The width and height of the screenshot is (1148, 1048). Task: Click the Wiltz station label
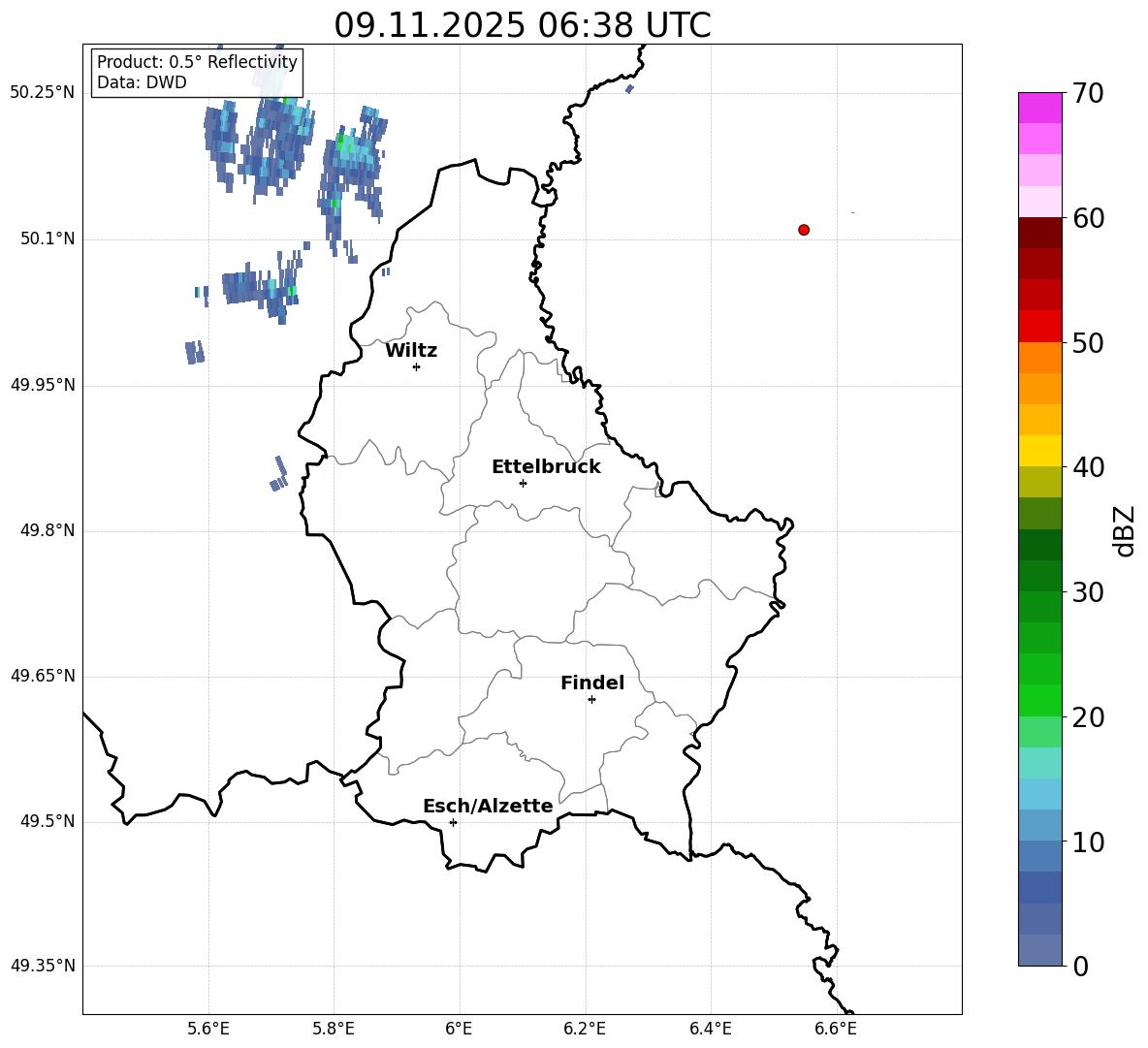click(411, 351)
